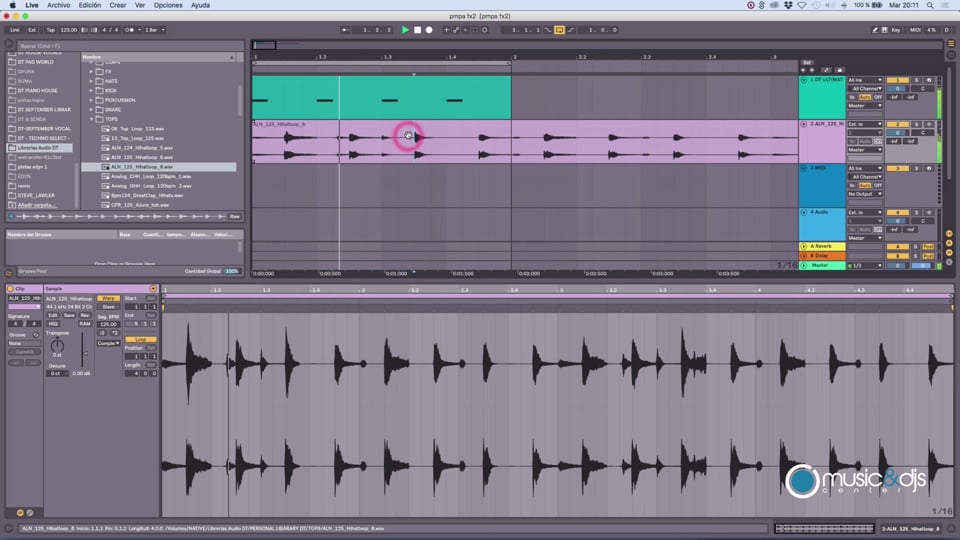Viewport: 960px width, 540px height.
Task: Click the Wi-Fi icon in the menu bar
Action: 801,5
